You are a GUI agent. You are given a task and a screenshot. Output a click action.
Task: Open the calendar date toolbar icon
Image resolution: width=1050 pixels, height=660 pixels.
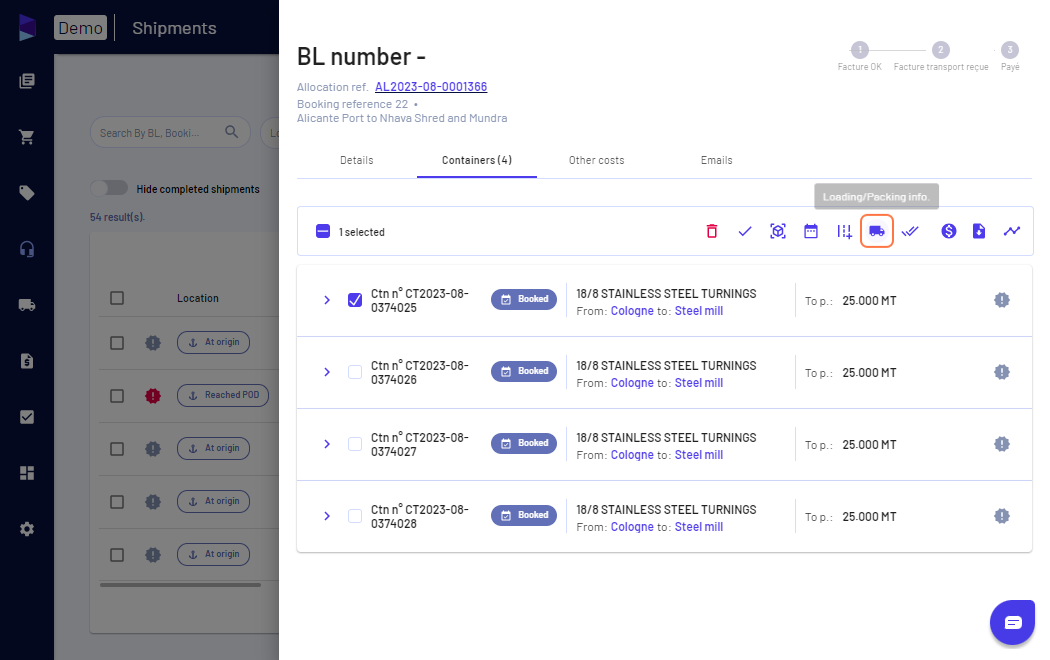(811, 232)
